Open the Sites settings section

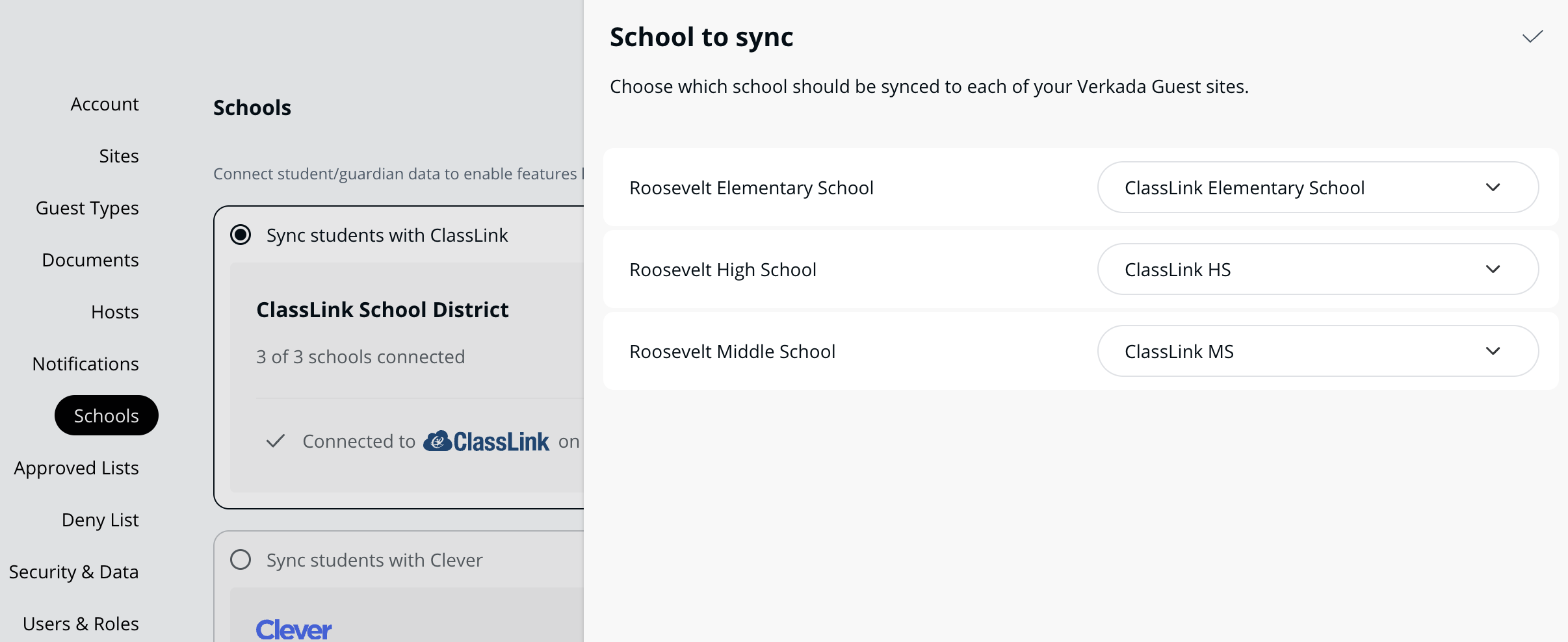tap(119, 156)
